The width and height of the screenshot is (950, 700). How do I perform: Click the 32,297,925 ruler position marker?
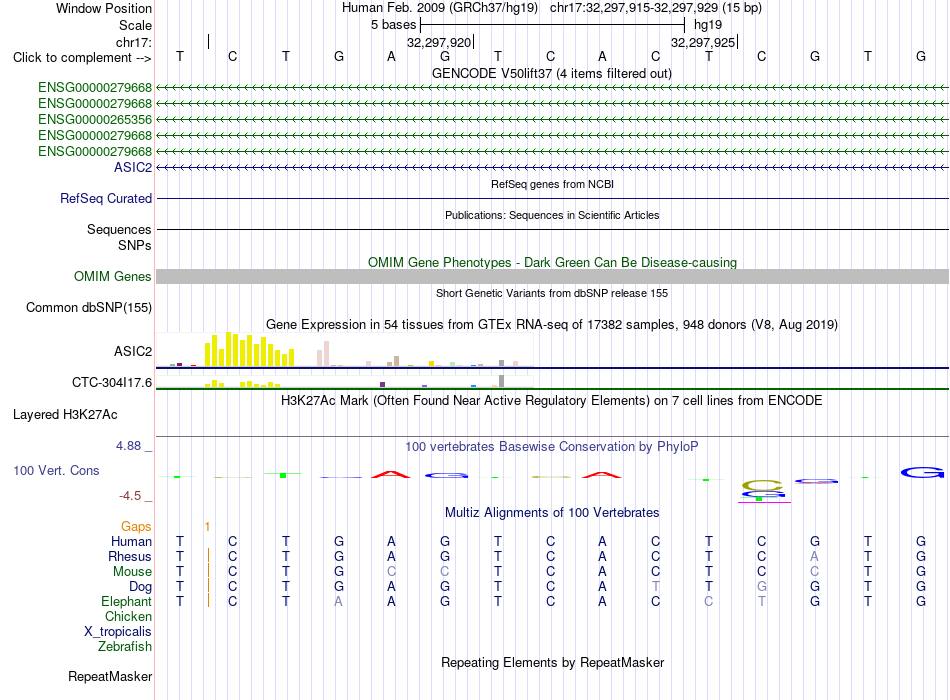[703, 42]
